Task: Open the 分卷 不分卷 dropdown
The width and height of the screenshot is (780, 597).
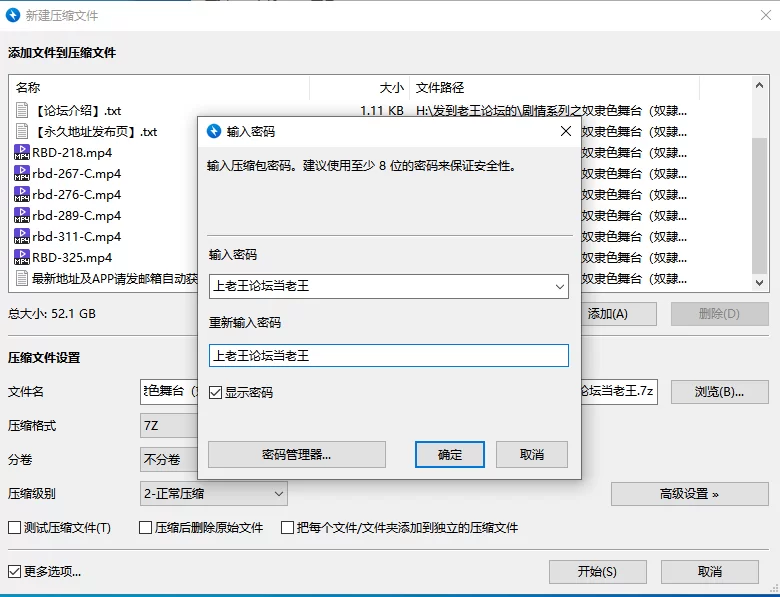Action: (x=169, y=459)
